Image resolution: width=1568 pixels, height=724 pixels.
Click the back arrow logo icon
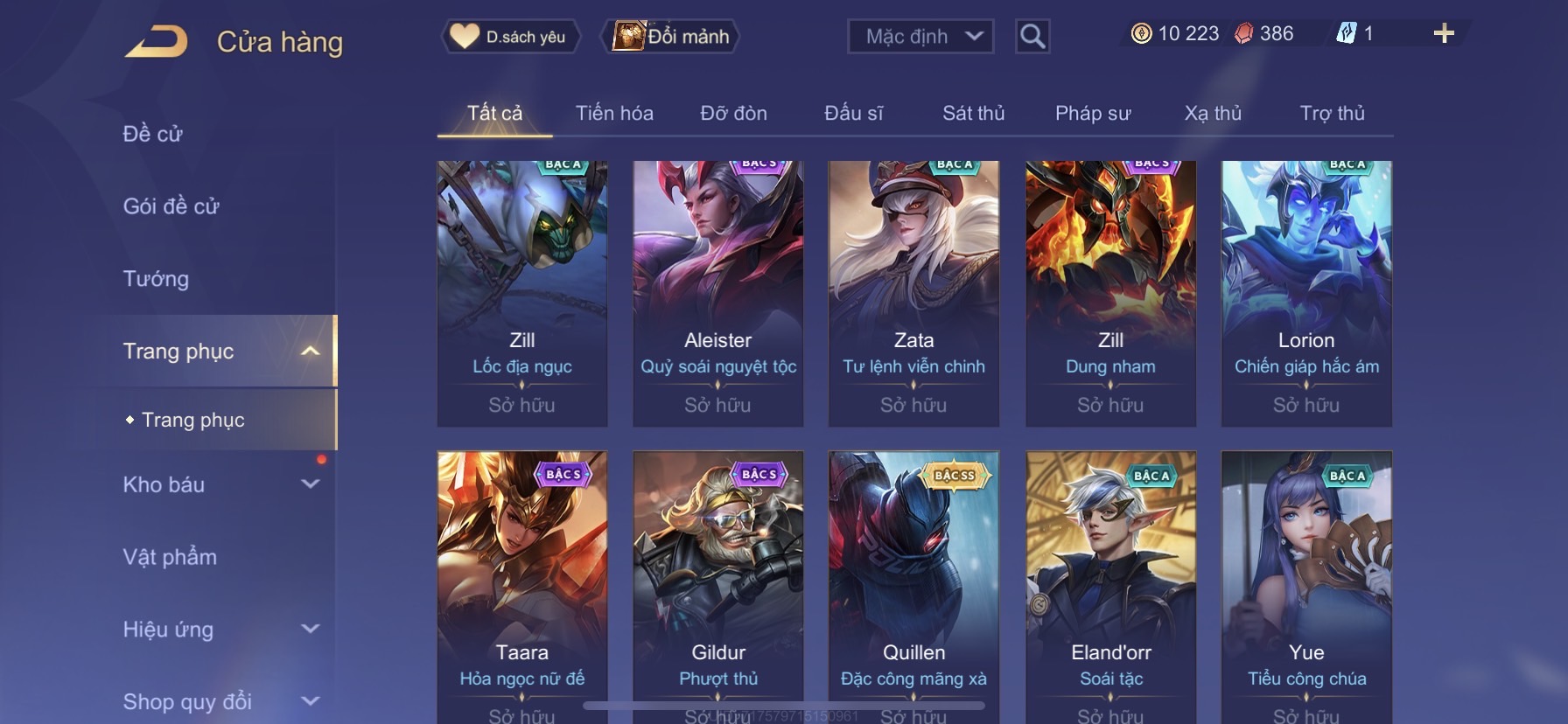click(156, 41)
